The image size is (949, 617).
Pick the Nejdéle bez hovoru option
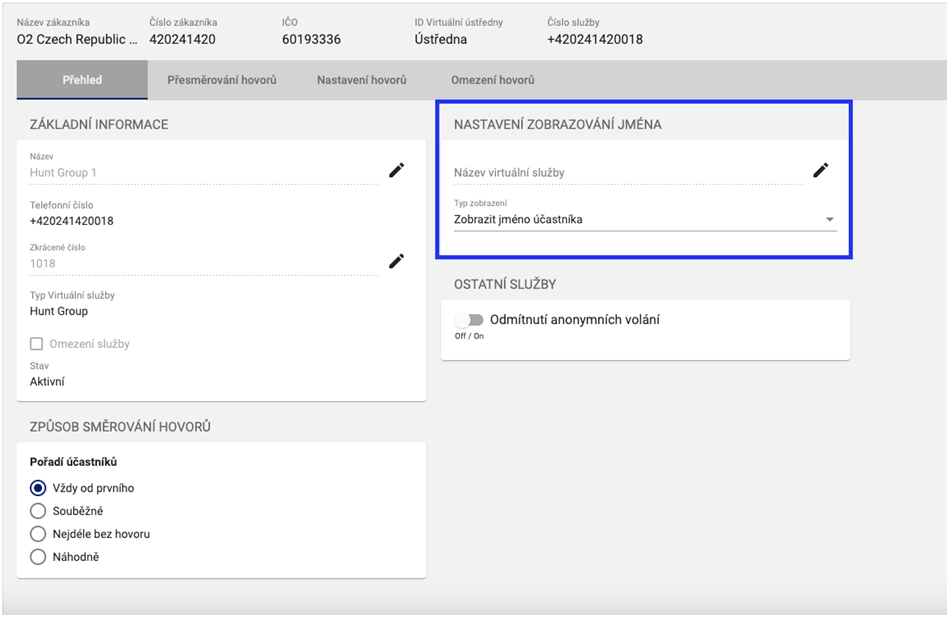tap(38, 534)
